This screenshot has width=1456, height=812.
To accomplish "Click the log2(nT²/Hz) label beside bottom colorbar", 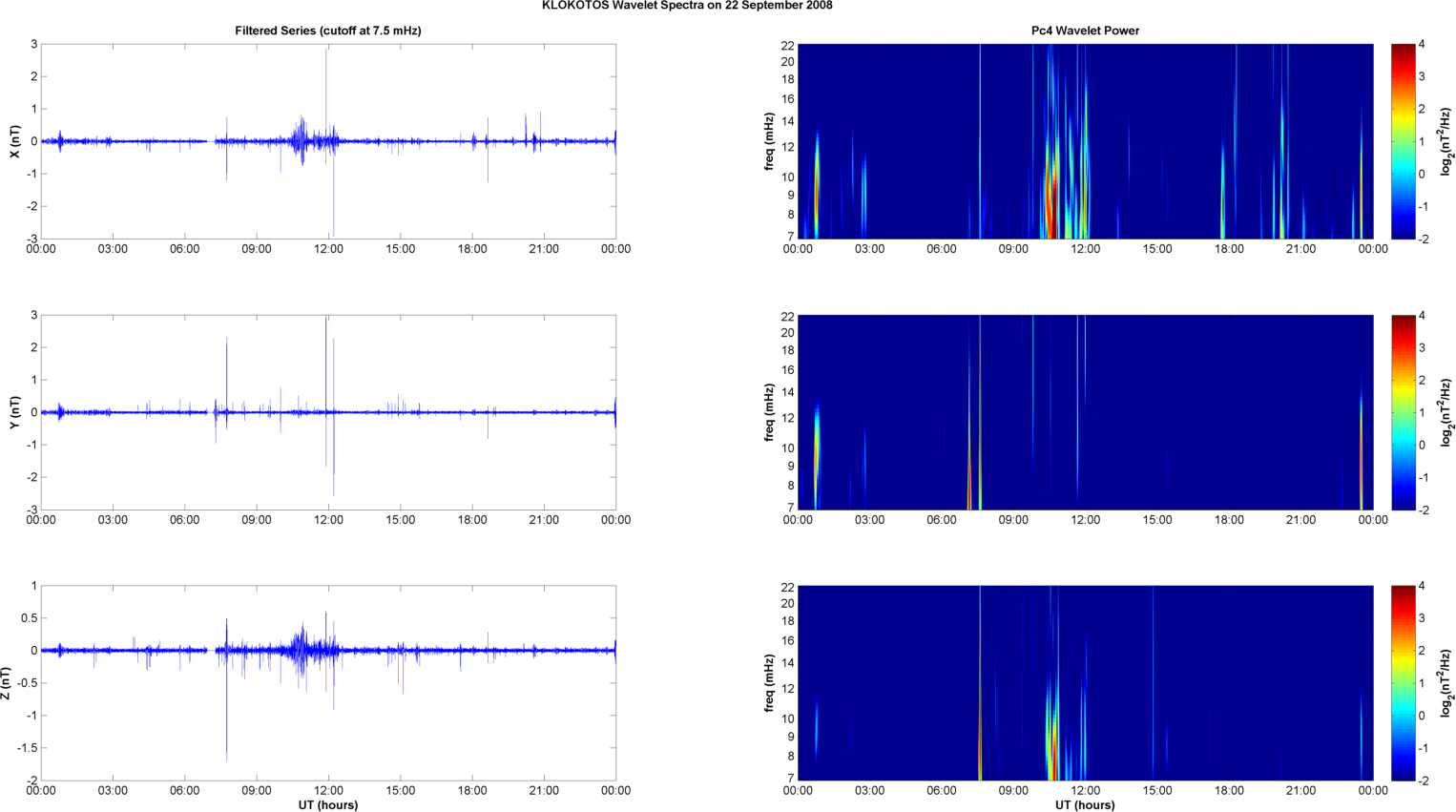I will point(1446,683).
